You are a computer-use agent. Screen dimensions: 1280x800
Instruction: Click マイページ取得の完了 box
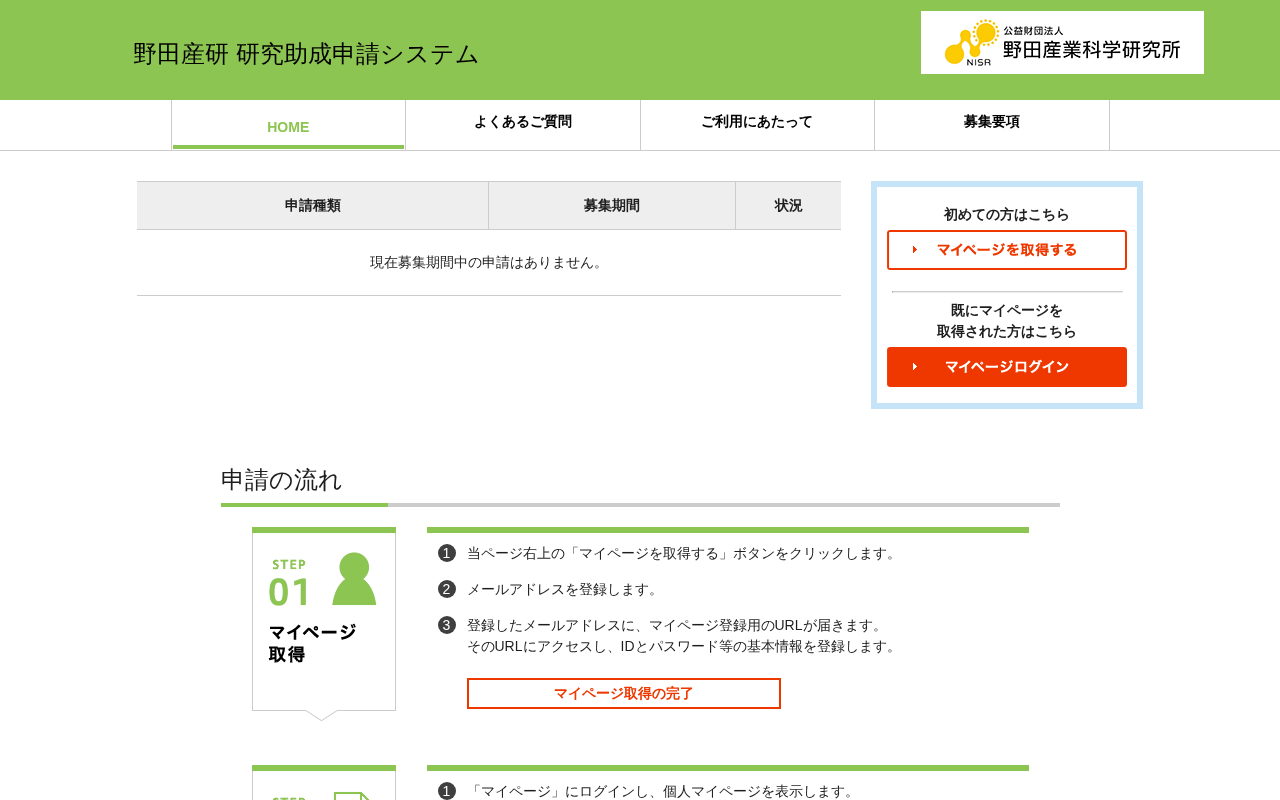624,693
